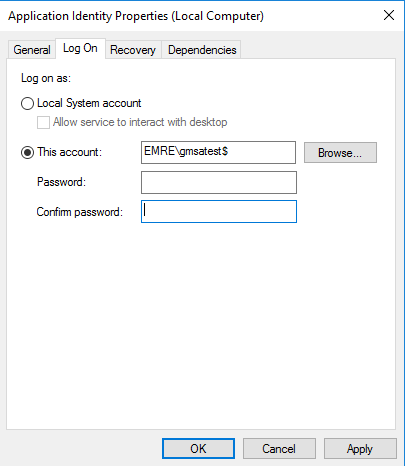Click inside the Confirm password box
This screenshot has height=466, width=405.
click(219, 211)
